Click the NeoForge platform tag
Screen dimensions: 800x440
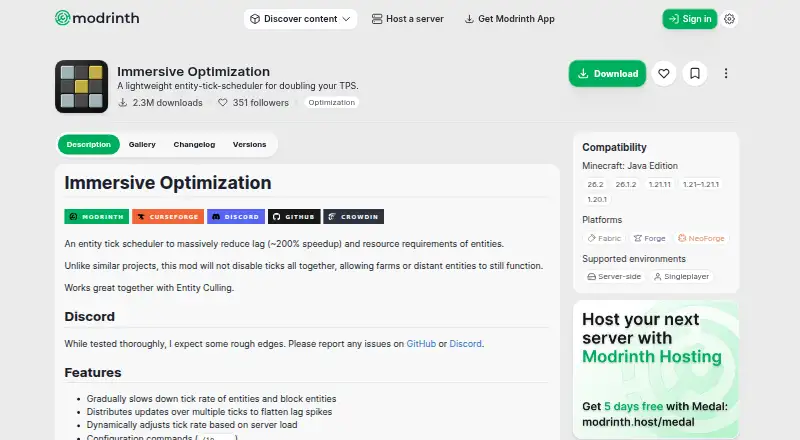(701, 238)
